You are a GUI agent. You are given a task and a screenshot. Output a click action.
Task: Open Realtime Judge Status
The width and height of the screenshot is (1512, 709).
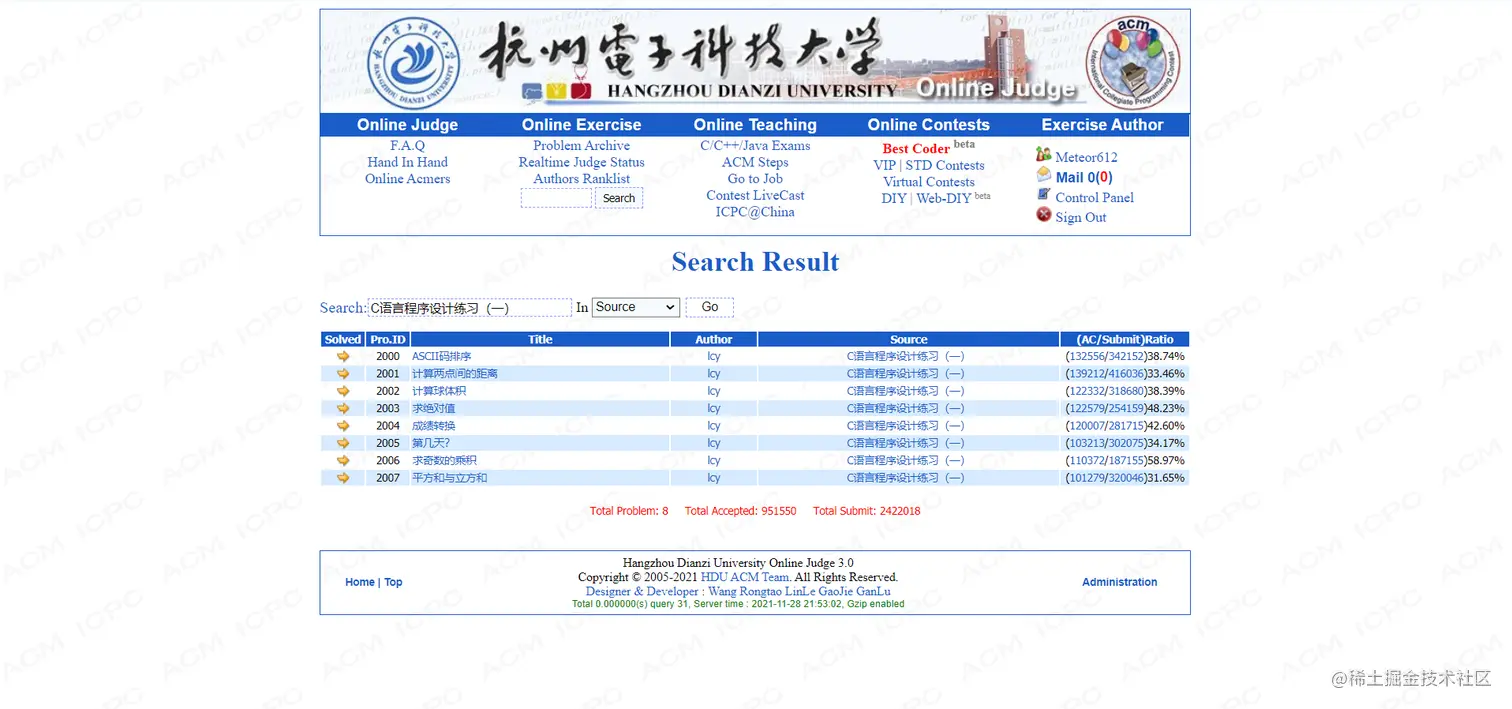point(581,162)
